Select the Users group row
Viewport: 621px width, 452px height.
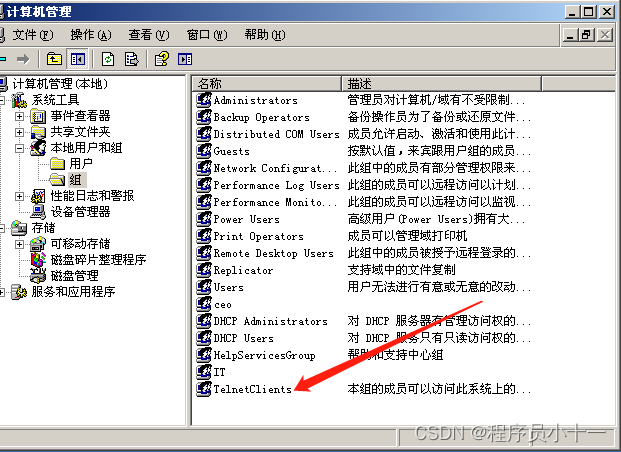pos(229,287)
